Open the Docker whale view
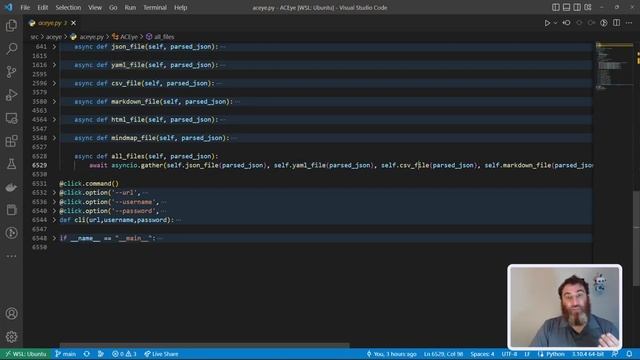 click(11, 187)
